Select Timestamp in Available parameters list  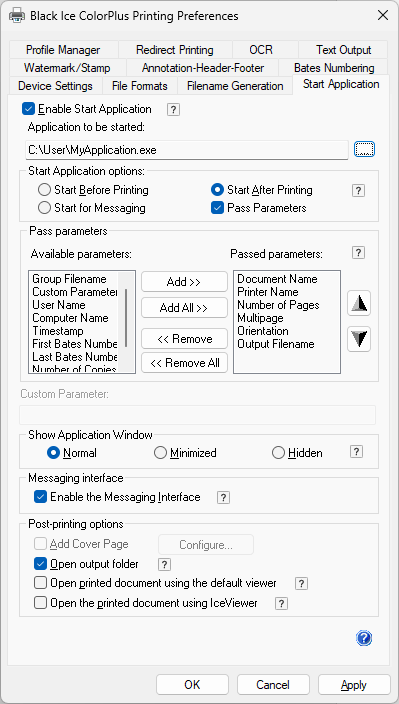(x=58, y=331)
